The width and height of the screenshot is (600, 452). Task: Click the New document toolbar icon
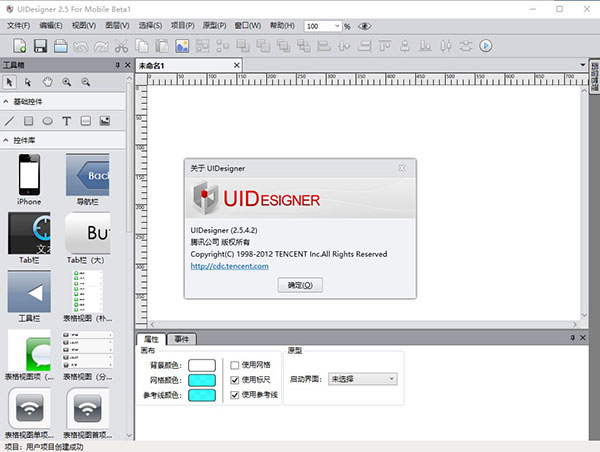tap(20, 46)
